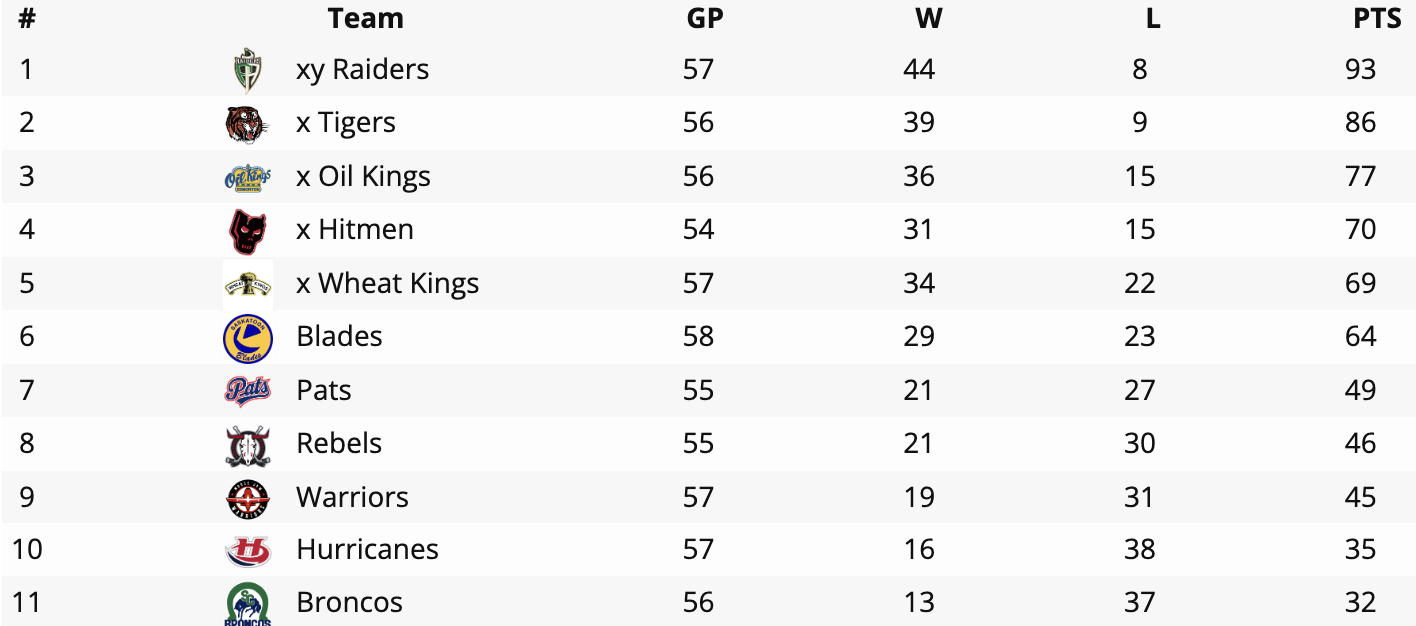
Task: Click the L column header
Action: pyautogui.click(x=1153, y=18)
